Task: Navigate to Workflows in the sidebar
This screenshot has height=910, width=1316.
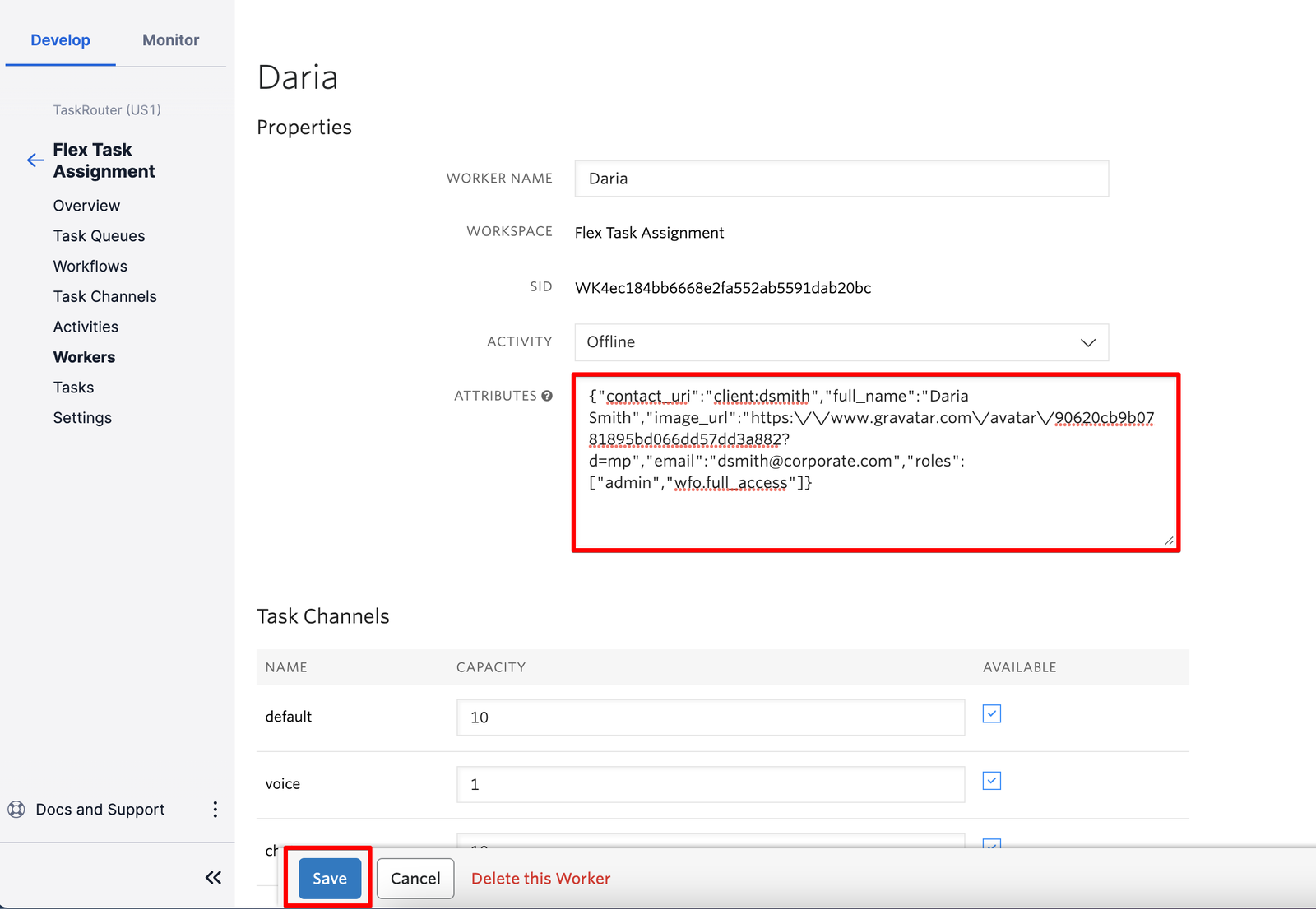Action: coord(90,266)
